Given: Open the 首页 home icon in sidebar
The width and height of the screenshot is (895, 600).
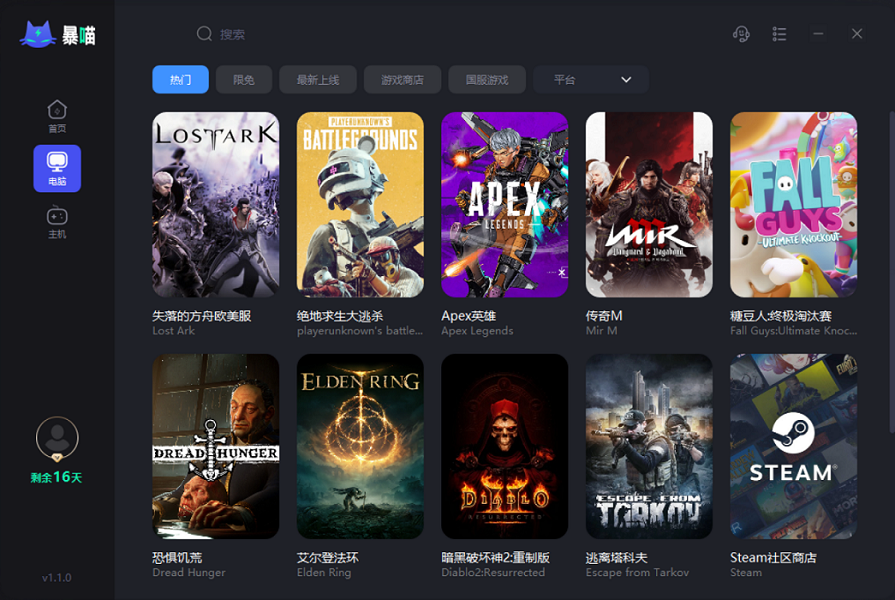Looking at the screenshot, I should pyautogui.click(x=57, y=116).
